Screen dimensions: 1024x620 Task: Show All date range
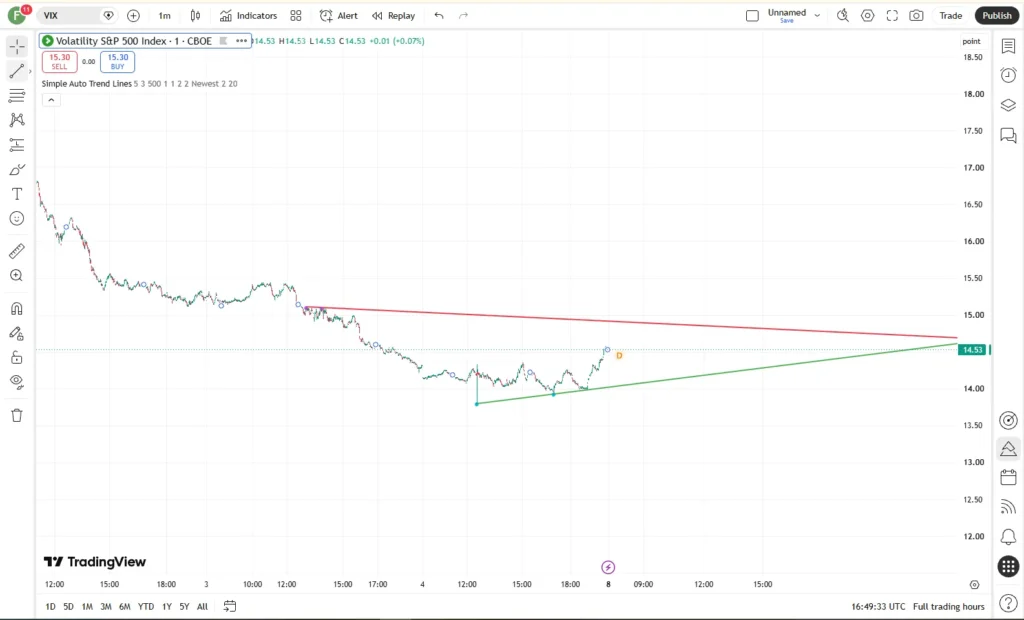coord(202,606)
